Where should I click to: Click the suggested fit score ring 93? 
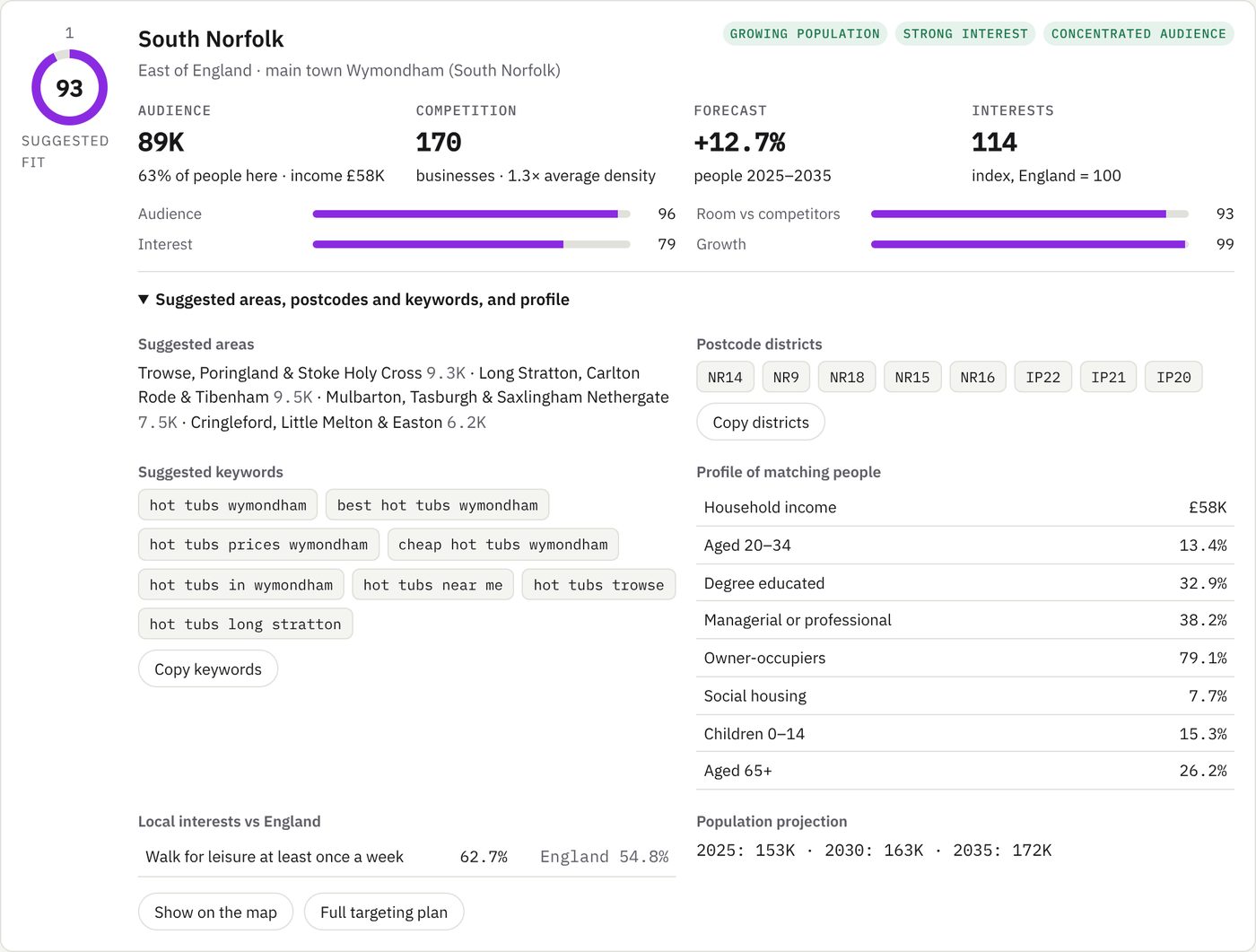point(69,88)
